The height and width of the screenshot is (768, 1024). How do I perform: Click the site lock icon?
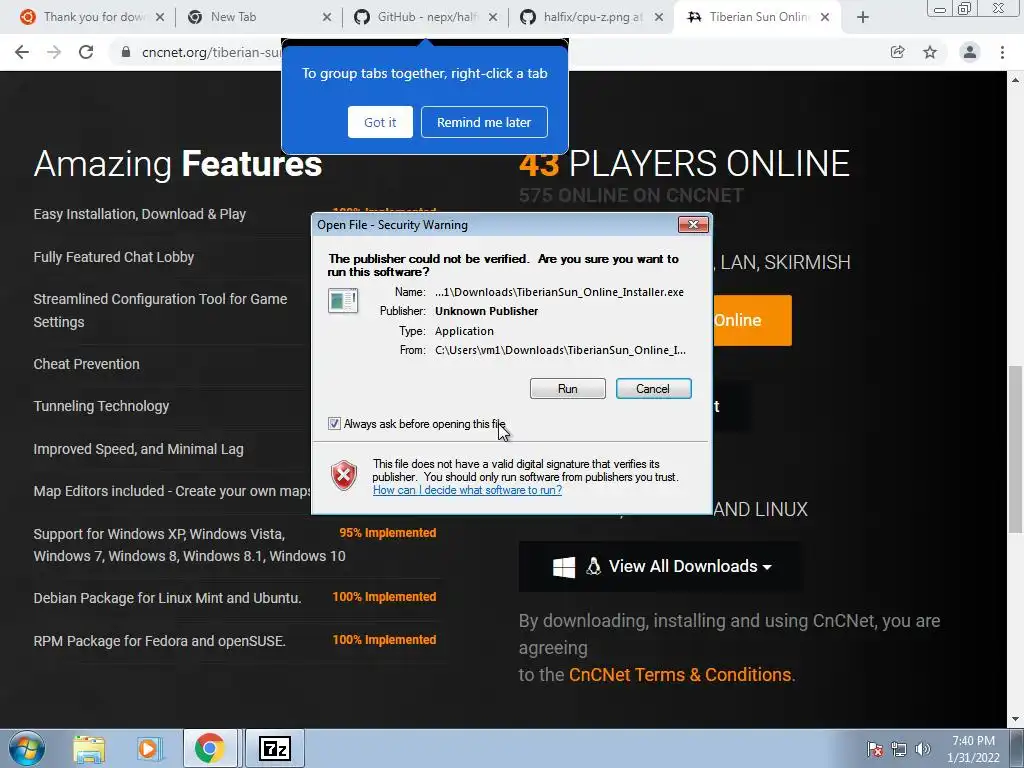tap(126, 52)
